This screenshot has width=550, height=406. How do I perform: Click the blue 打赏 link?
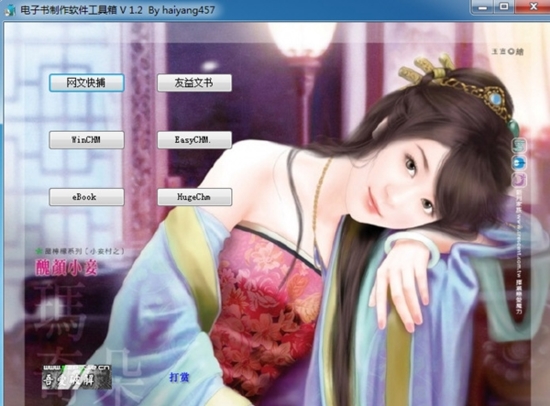click(x=179, y=377)
